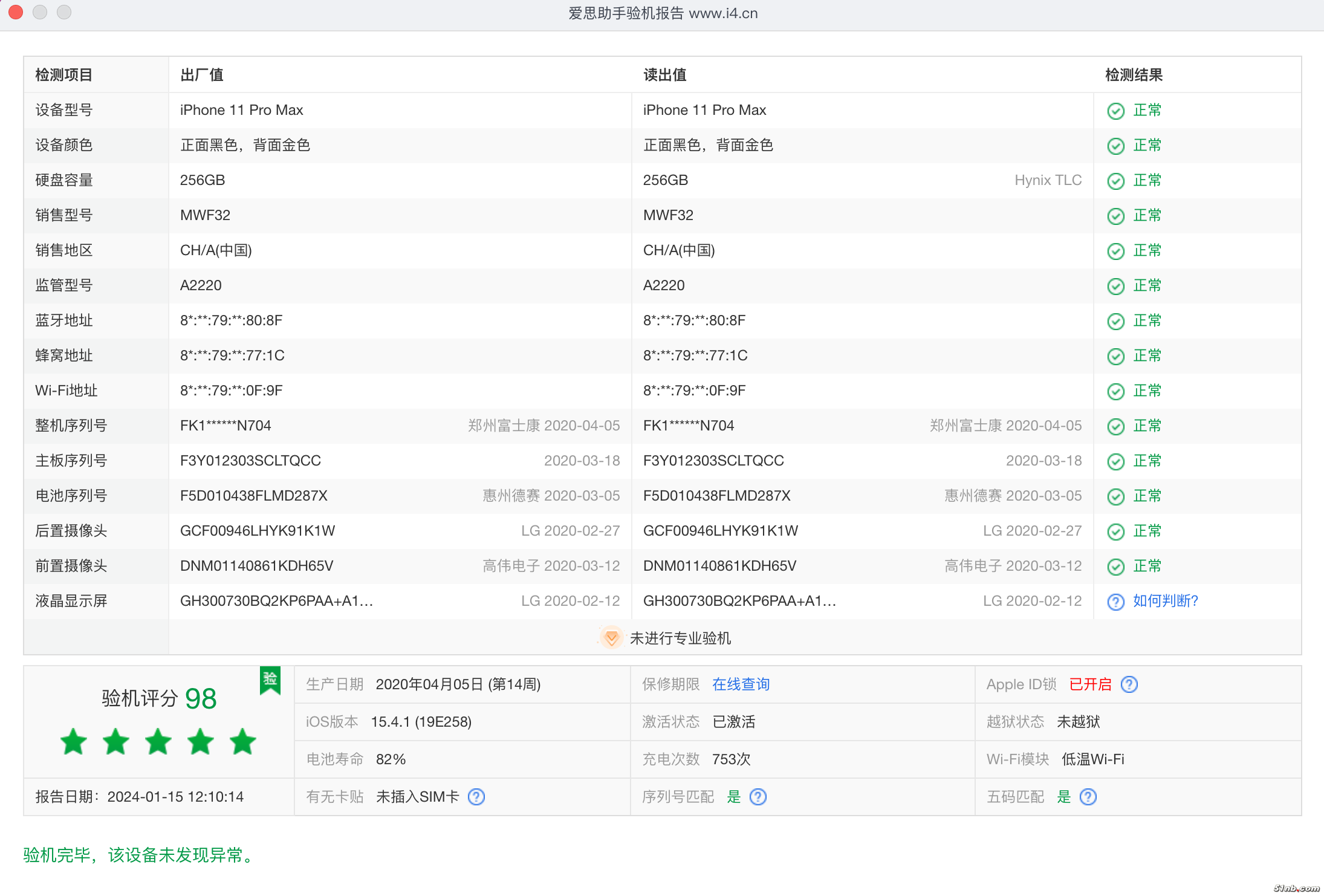Click the battery life value 82%
Image resolution: width=1324 pixels, height=896 pixels.
pos(391,759)
